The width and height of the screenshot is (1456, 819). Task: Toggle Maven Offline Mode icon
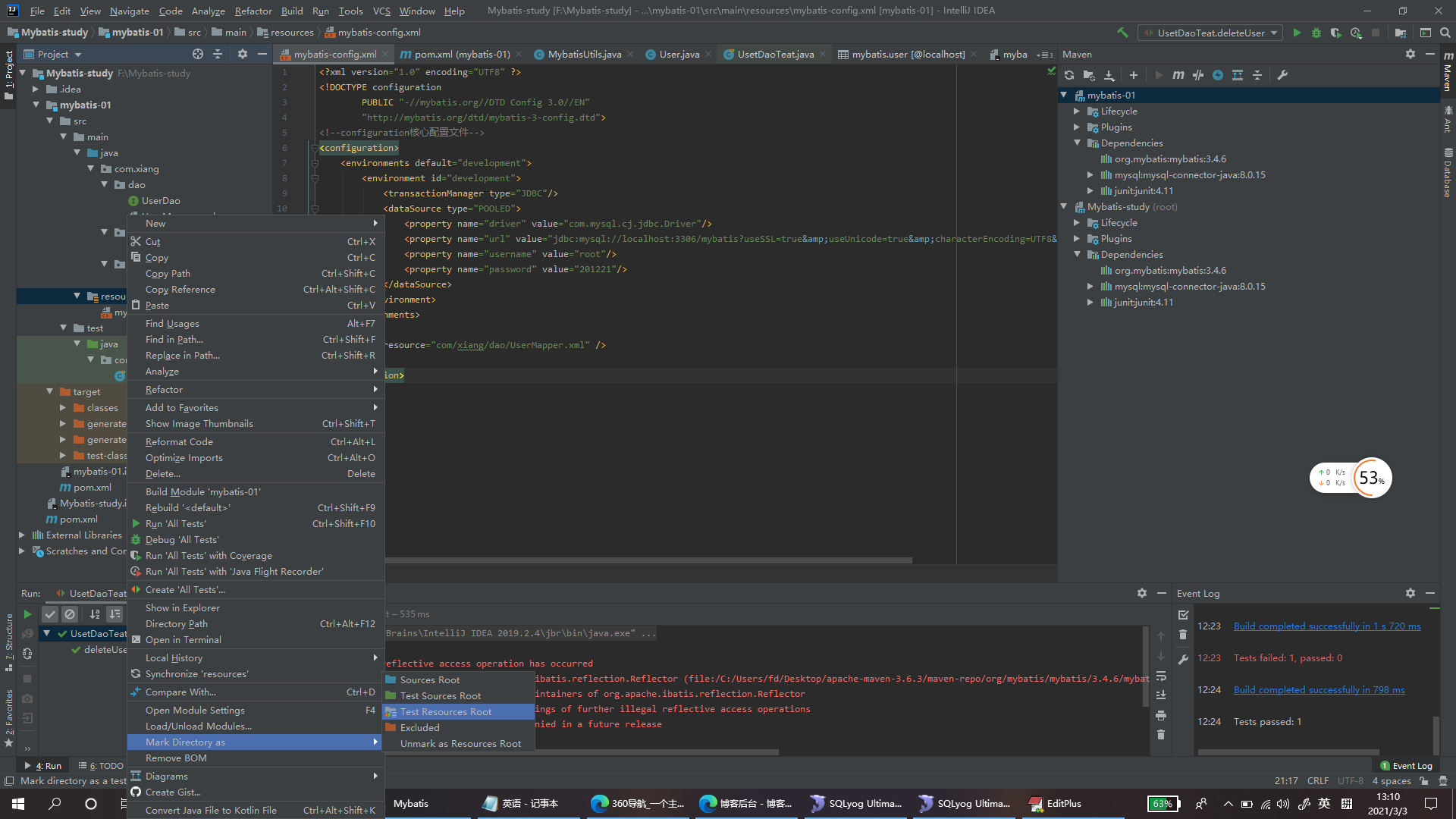pos(1198,75)
